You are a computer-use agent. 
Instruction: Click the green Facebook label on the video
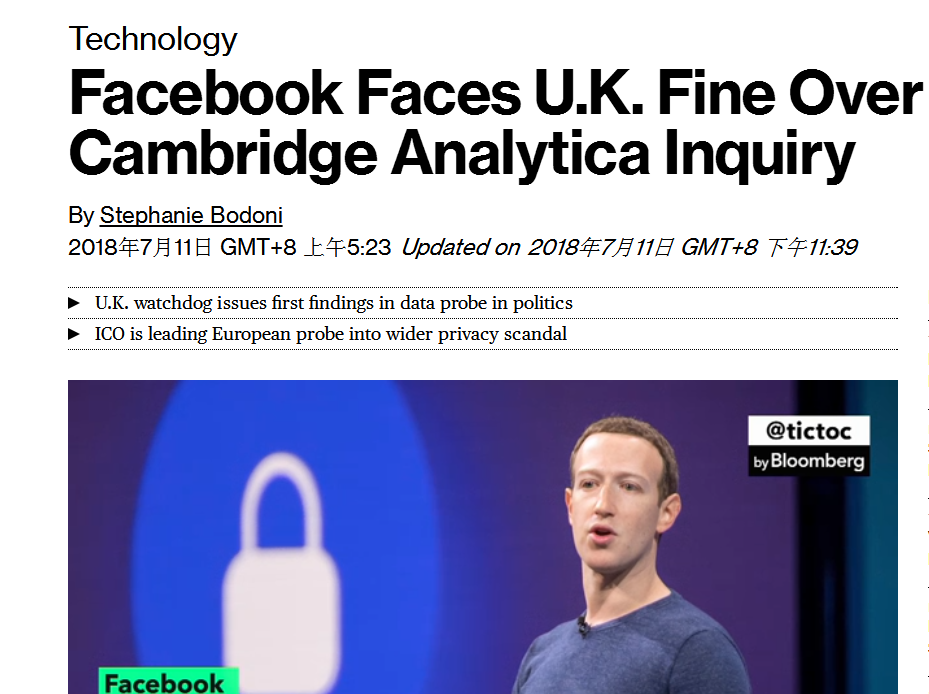coord(164,682)
